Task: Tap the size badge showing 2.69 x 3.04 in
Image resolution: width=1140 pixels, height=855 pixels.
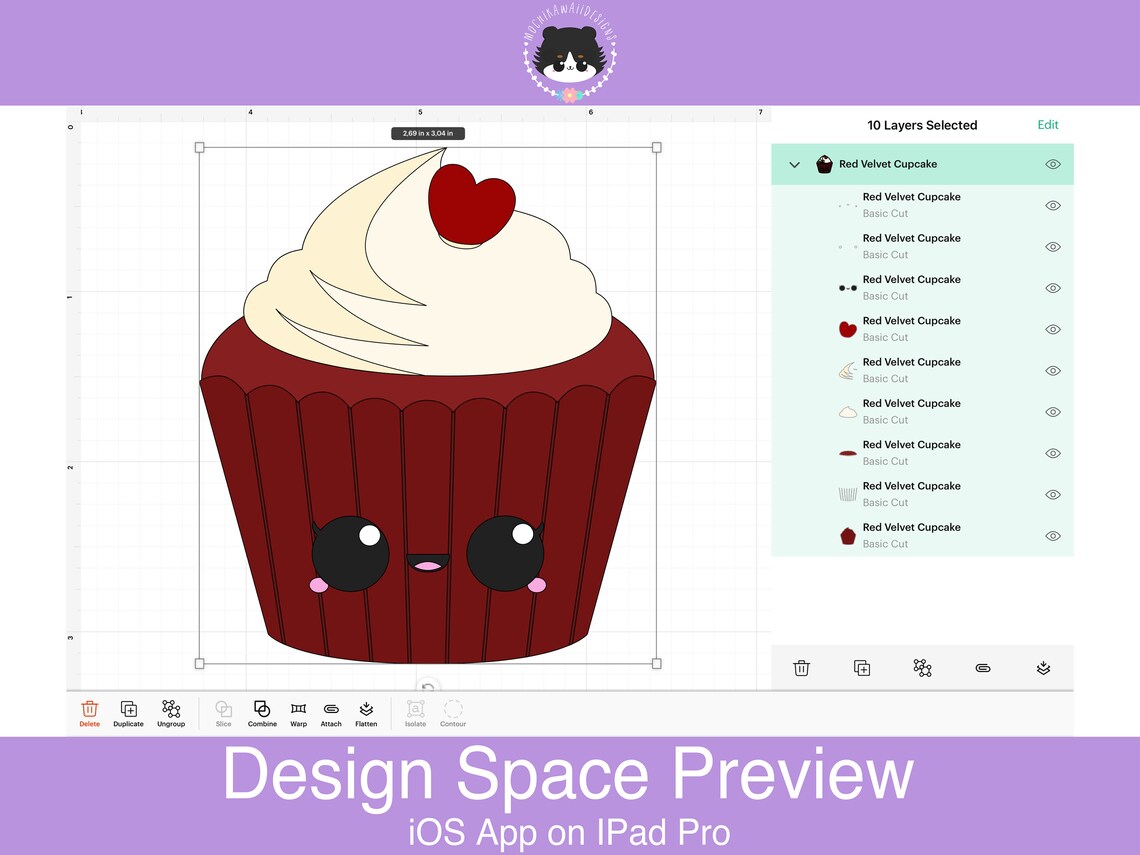Action: (427, 131)
